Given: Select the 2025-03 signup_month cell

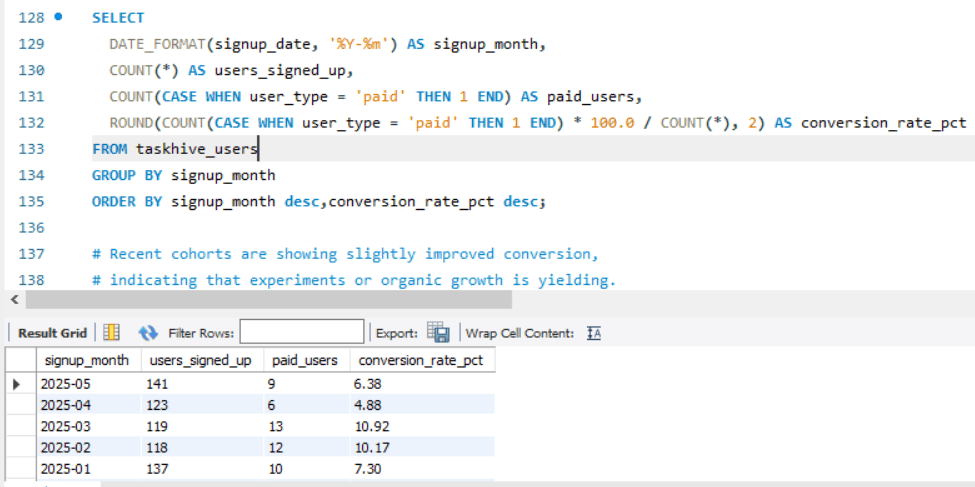Looking at the screenshot, I should [88, 426].
